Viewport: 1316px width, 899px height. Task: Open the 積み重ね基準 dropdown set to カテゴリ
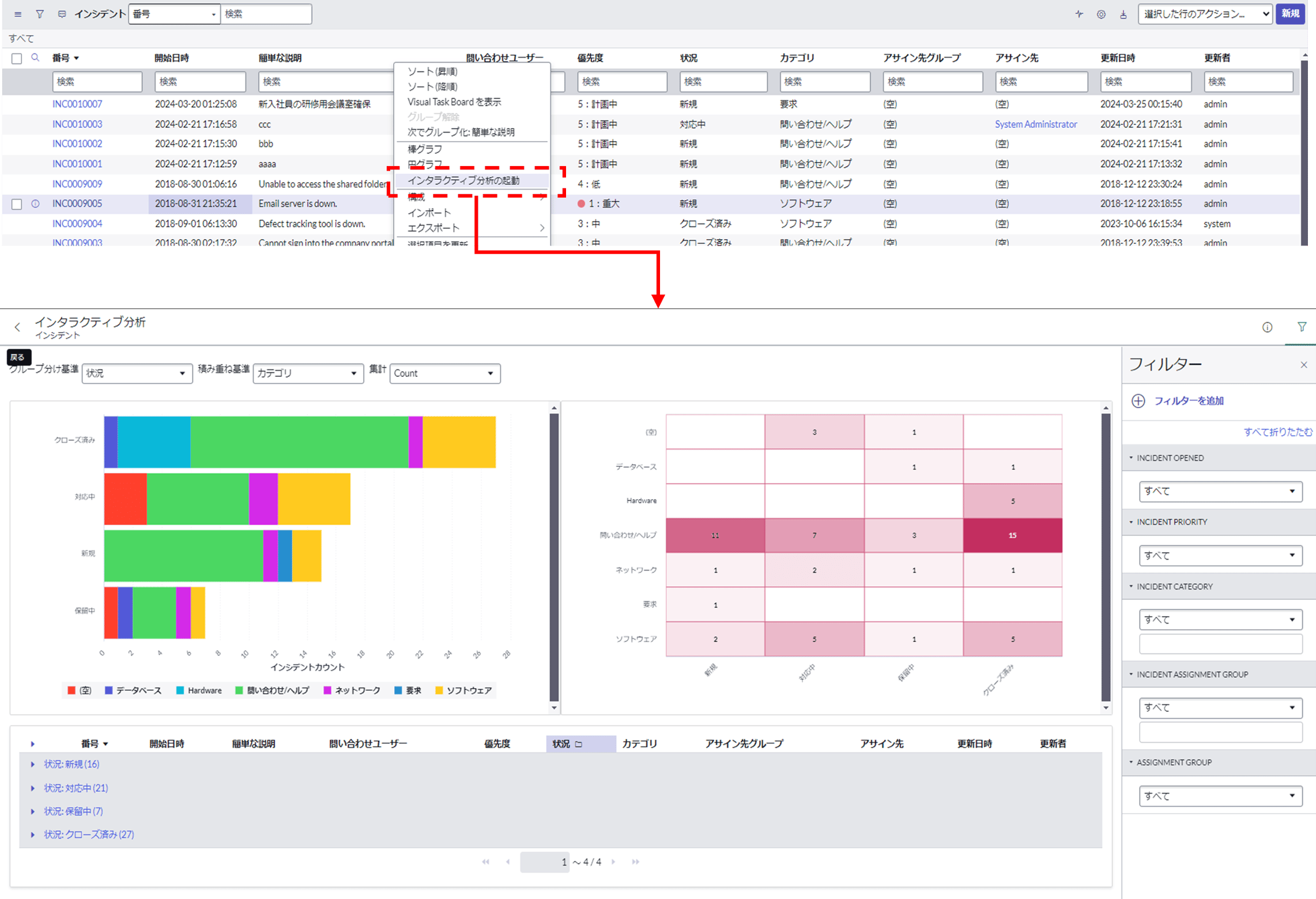(x=308, y=373)
